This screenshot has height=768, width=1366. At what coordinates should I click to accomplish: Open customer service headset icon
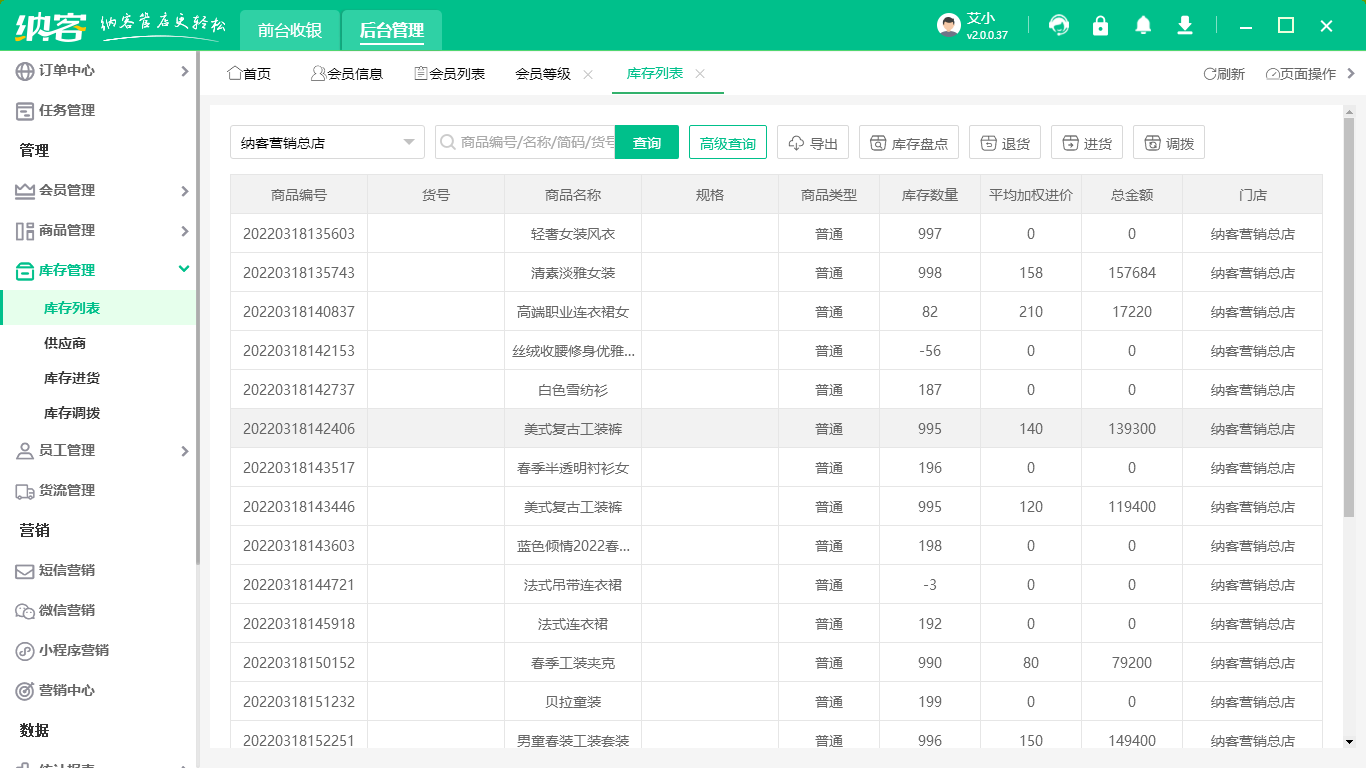[1059, 25]
